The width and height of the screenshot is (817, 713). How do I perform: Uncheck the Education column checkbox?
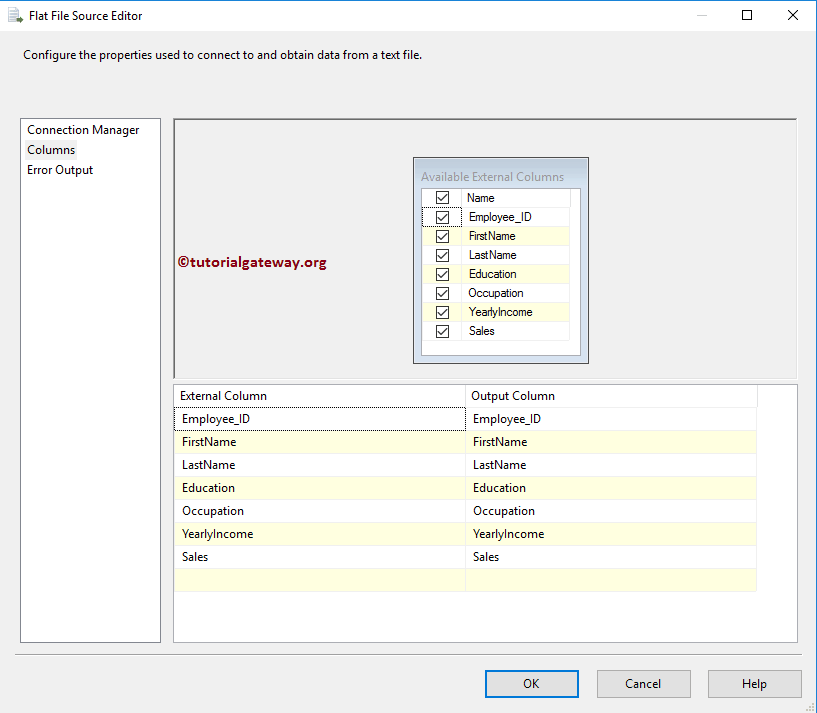[x=442, y=273]
